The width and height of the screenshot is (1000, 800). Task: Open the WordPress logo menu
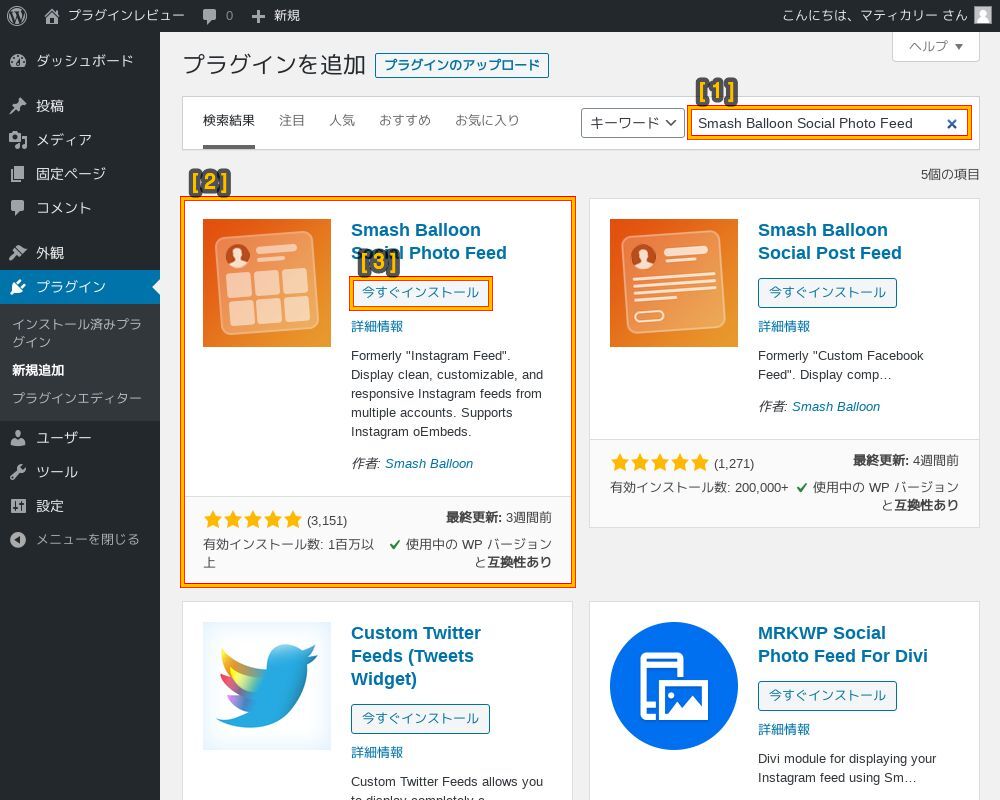point(17,16)
